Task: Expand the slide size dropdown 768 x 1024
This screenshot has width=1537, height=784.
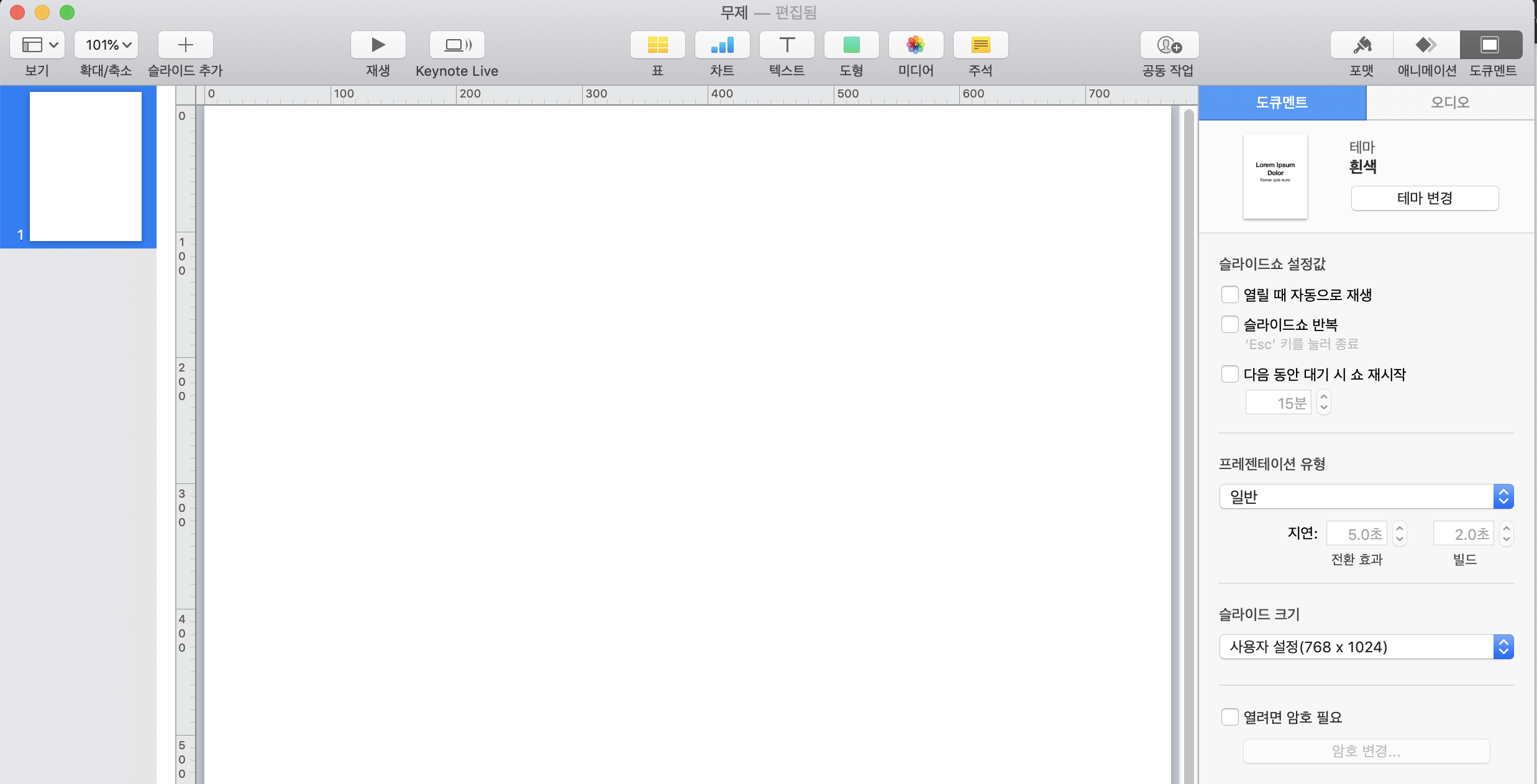Action: (1366, 647)
